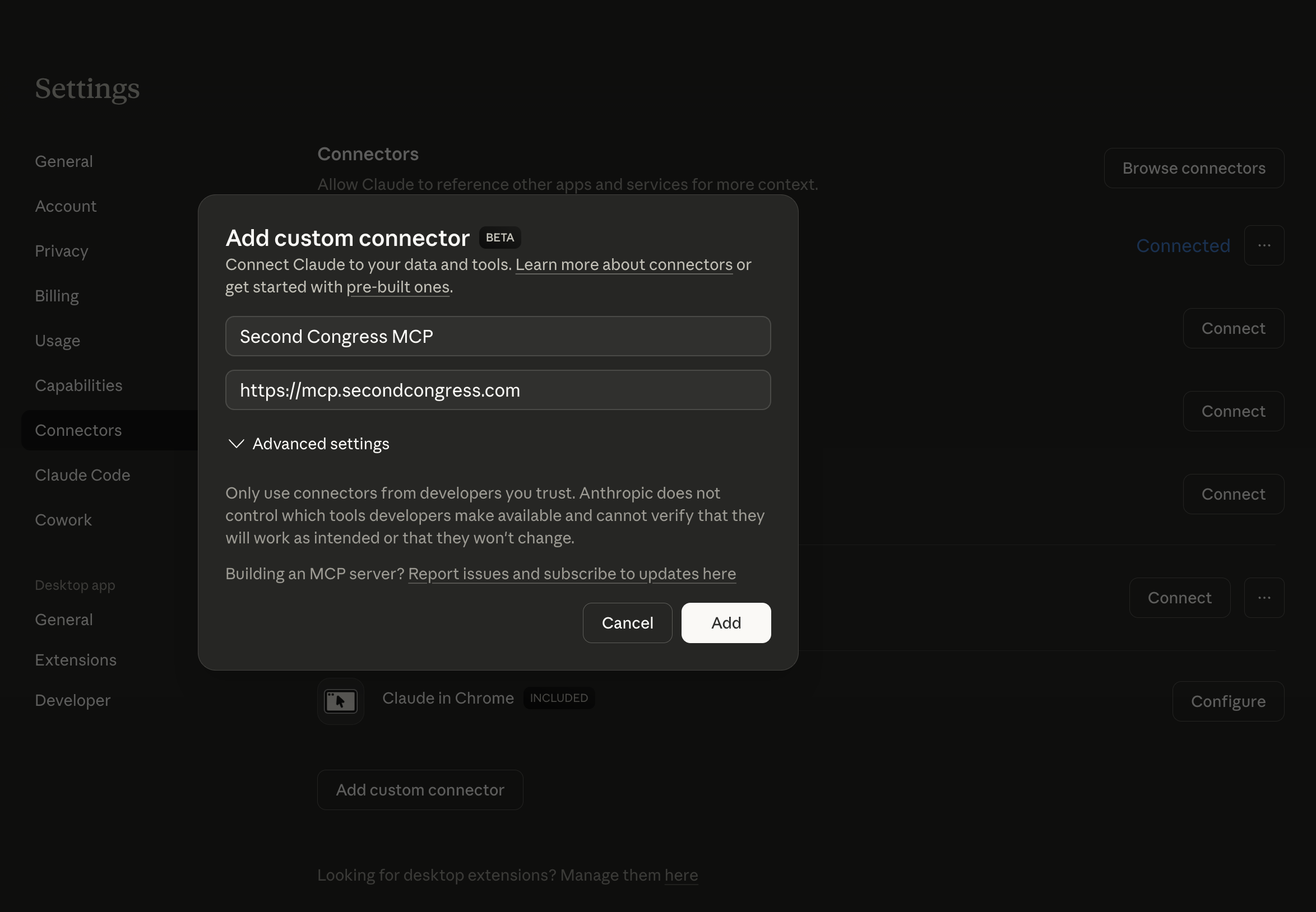Open the Billing settings section
The width and height of the screenshot is (1316, 912).
click(57, 296)
